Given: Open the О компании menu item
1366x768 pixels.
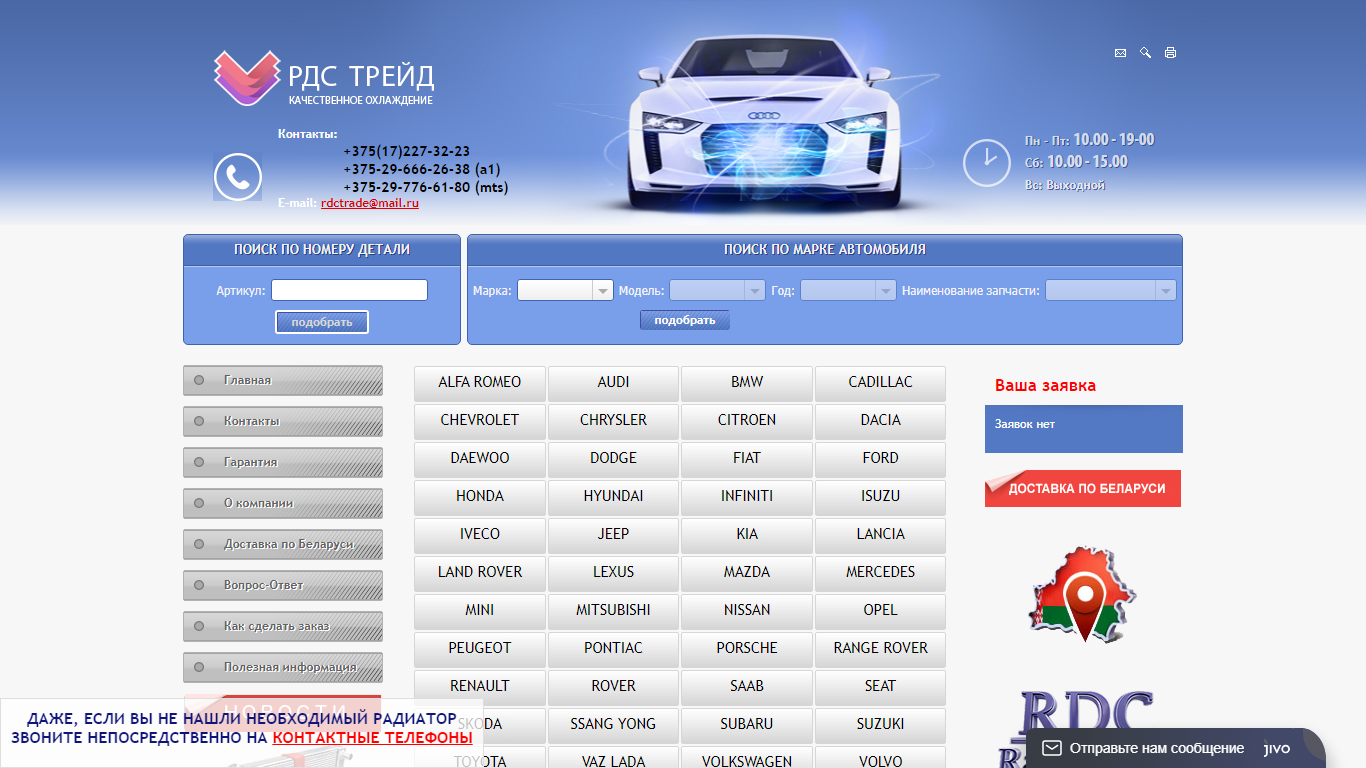Looking at the screenshot, I should pyautogui.click(x=283, y=503).
